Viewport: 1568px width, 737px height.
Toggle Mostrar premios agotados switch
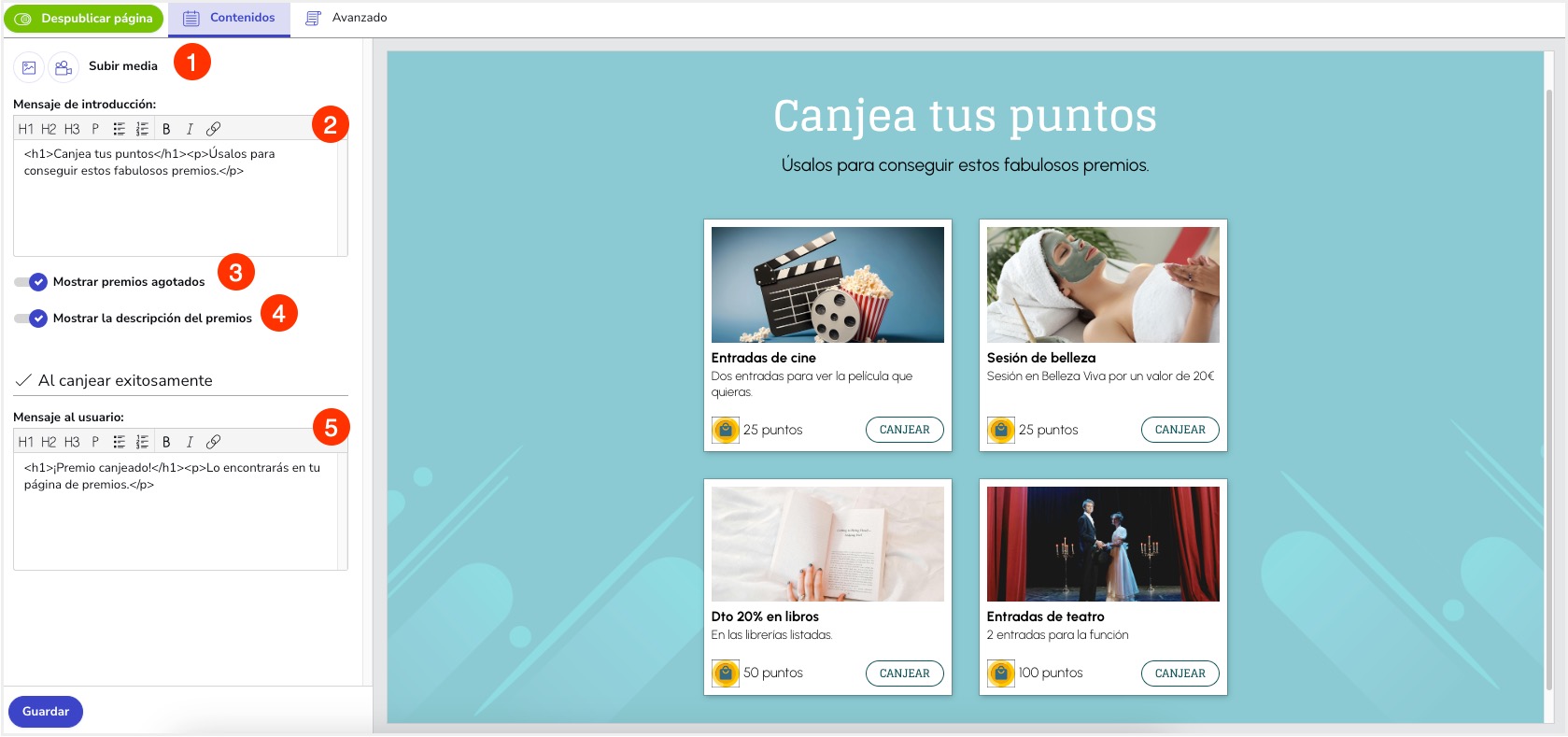[31, 282]
